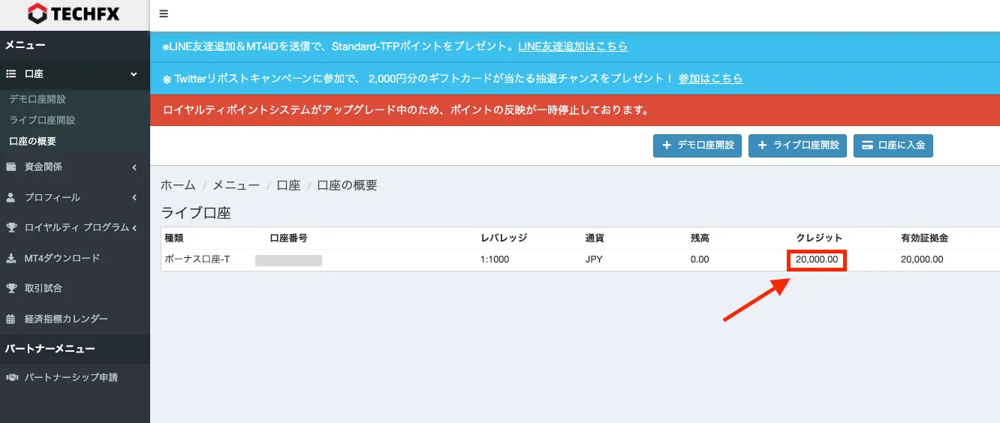The height and width of the screenshot is (423, 1000).
Task: Collapse the 口座 menu chevron
Action: click(x=134, y=74)
